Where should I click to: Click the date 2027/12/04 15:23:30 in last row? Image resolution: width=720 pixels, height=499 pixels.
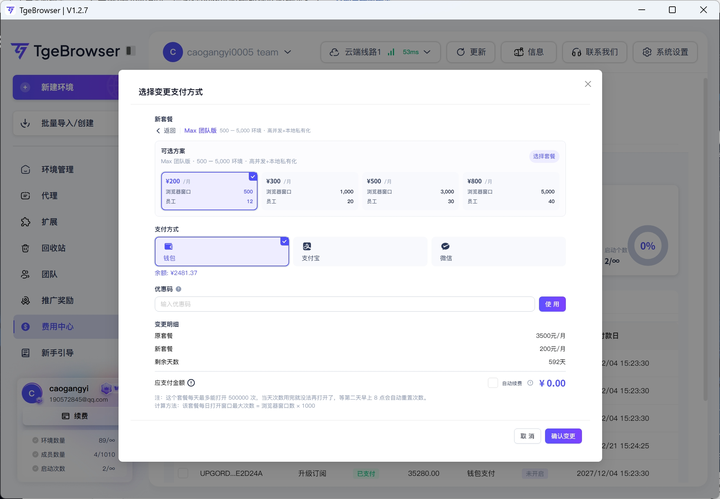click(x=613, y=473)
